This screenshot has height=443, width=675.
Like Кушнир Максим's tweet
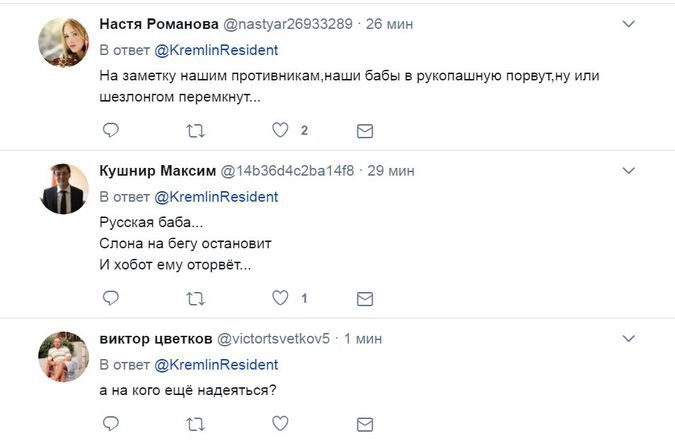pos(281,298)
